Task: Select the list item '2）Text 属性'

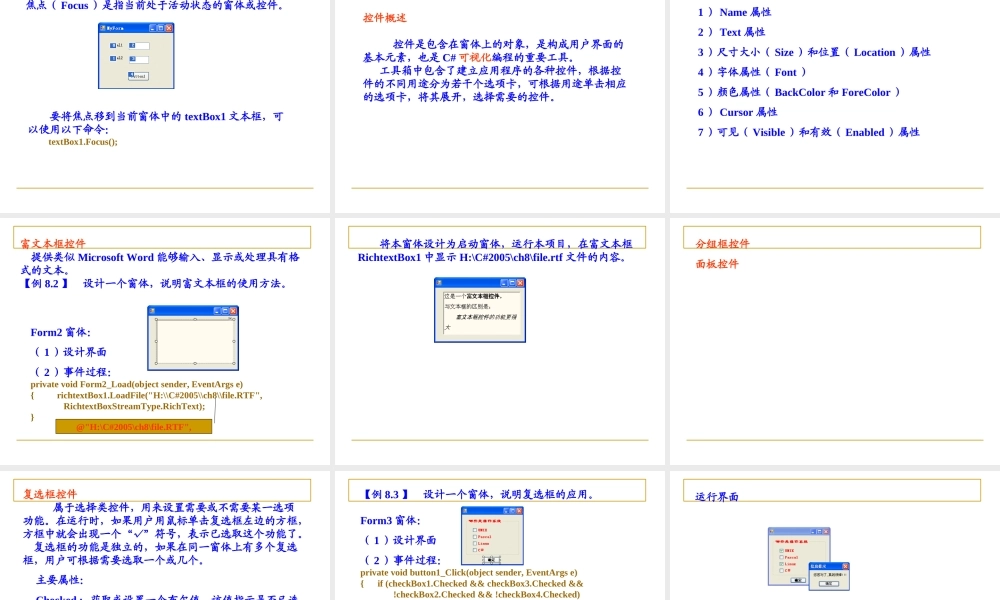Action: tap(731, 32)
